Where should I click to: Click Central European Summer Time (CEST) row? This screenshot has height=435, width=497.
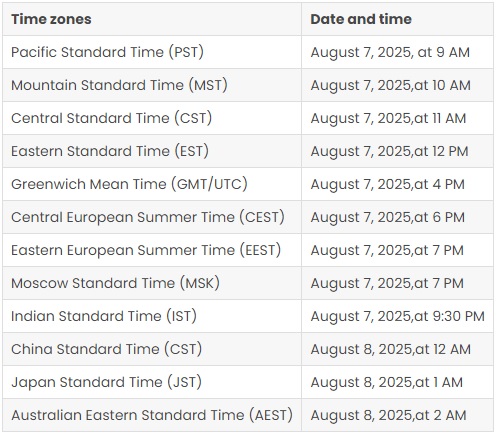point(248,217)
